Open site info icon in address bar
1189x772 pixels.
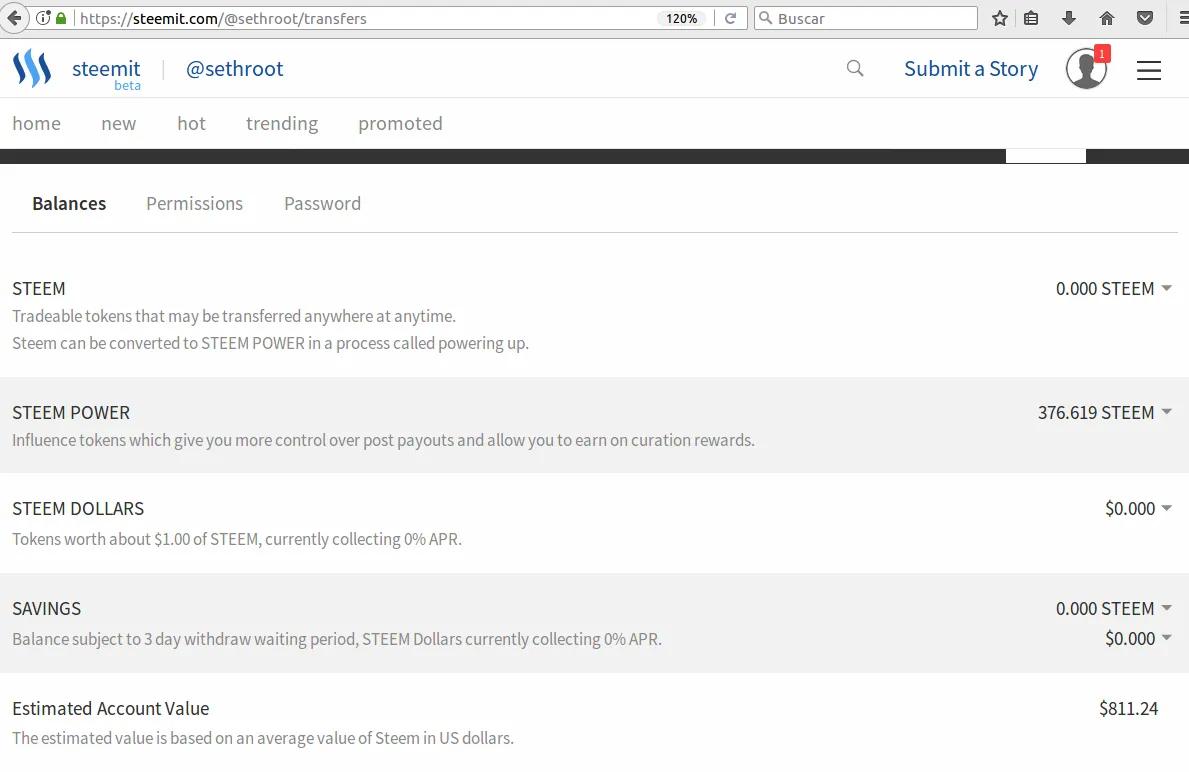click(43, 18)
